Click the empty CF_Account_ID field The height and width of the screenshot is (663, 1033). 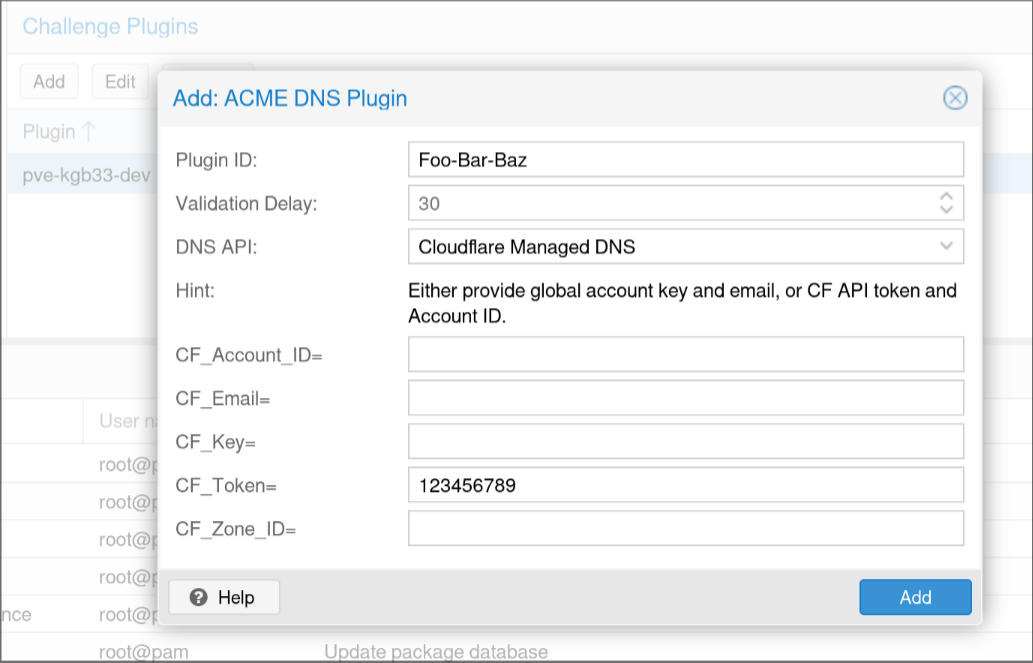[x=686, y=354]
